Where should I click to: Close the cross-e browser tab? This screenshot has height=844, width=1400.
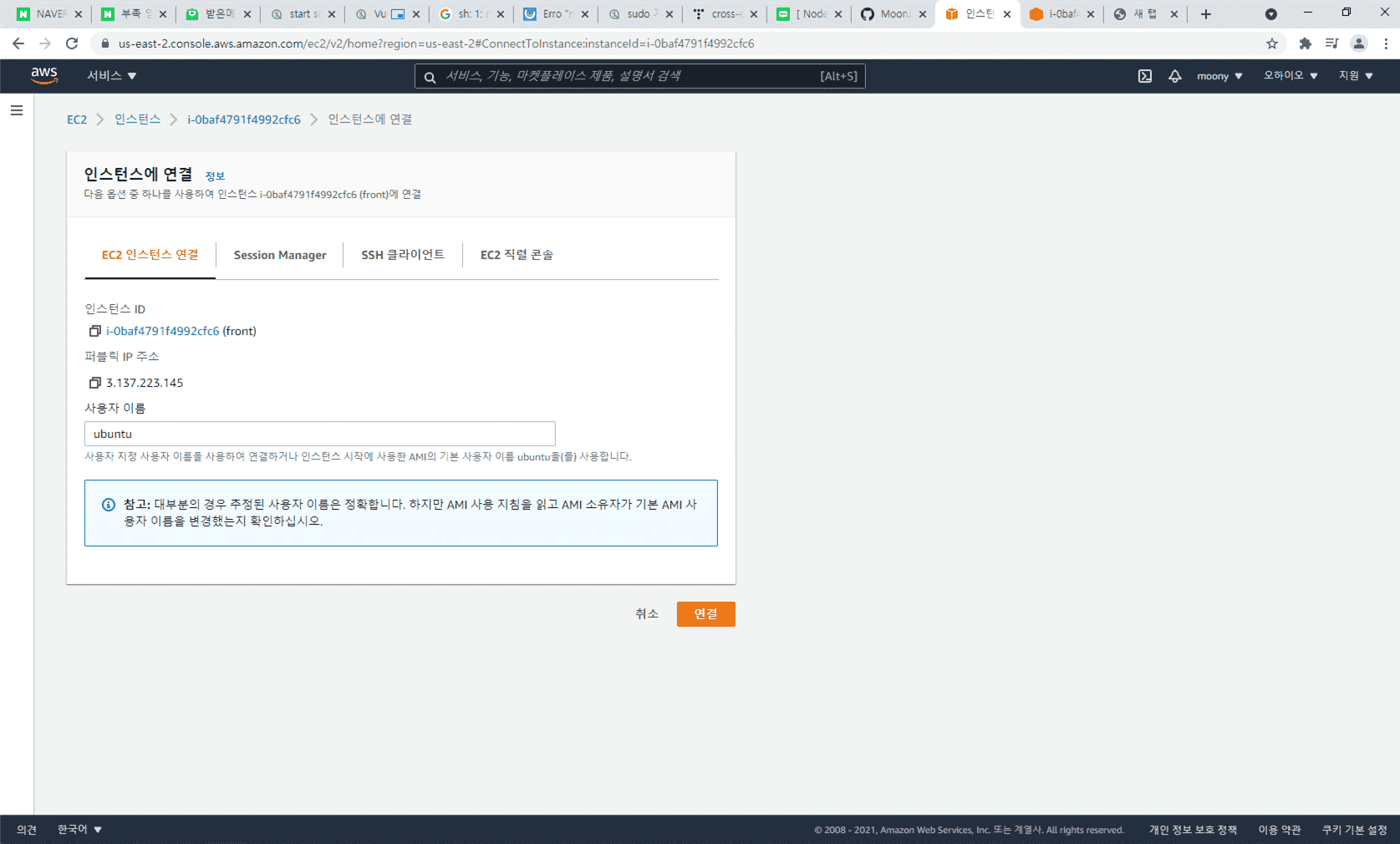coord(753,14)
